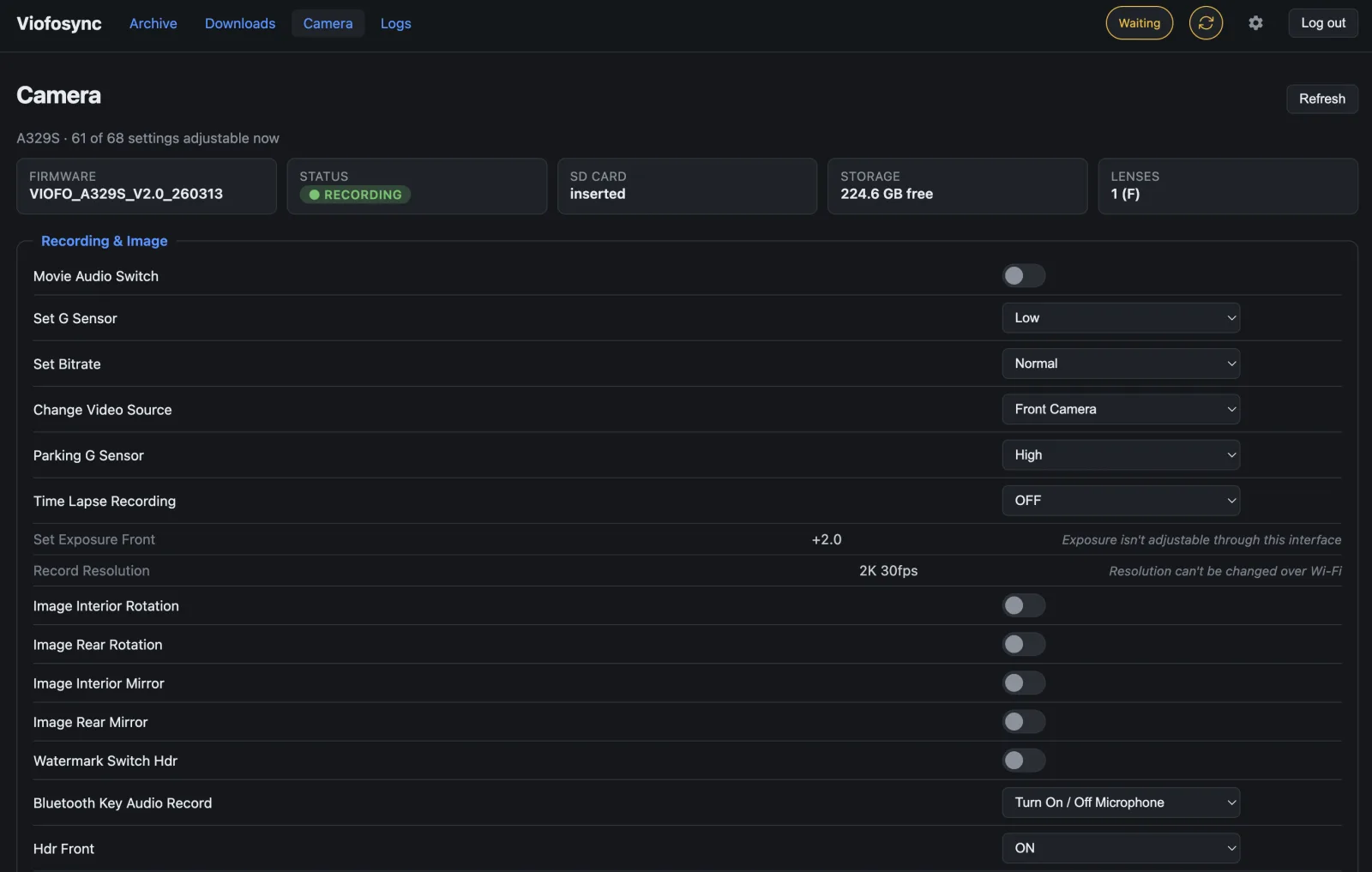Click the 61 of 68 settings text

click(x=175, y=138)
